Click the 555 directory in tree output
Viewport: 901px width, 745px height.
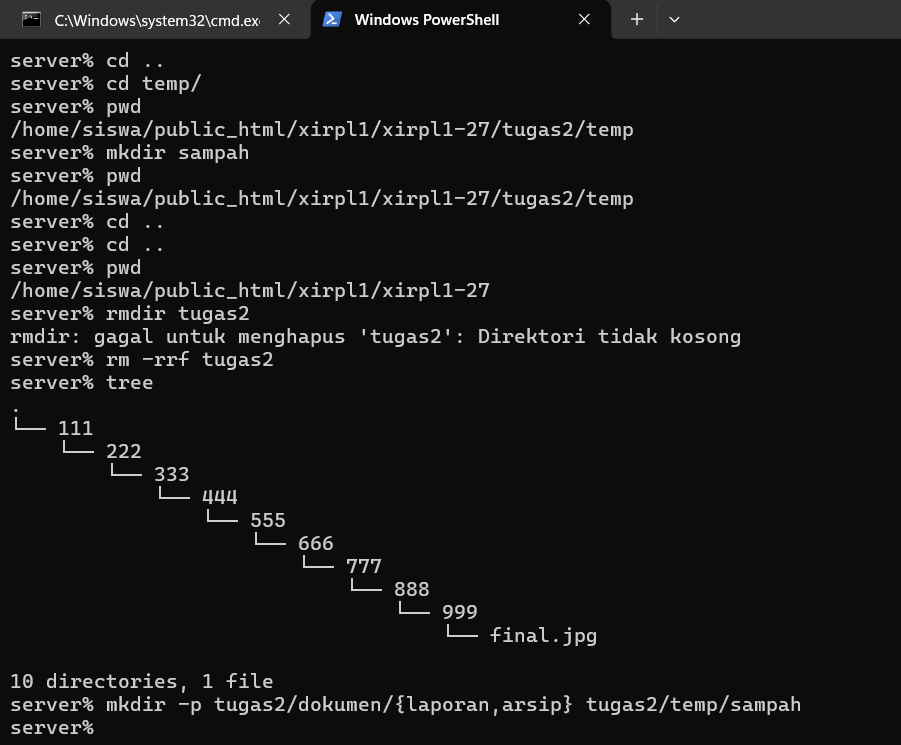[268, 520]
